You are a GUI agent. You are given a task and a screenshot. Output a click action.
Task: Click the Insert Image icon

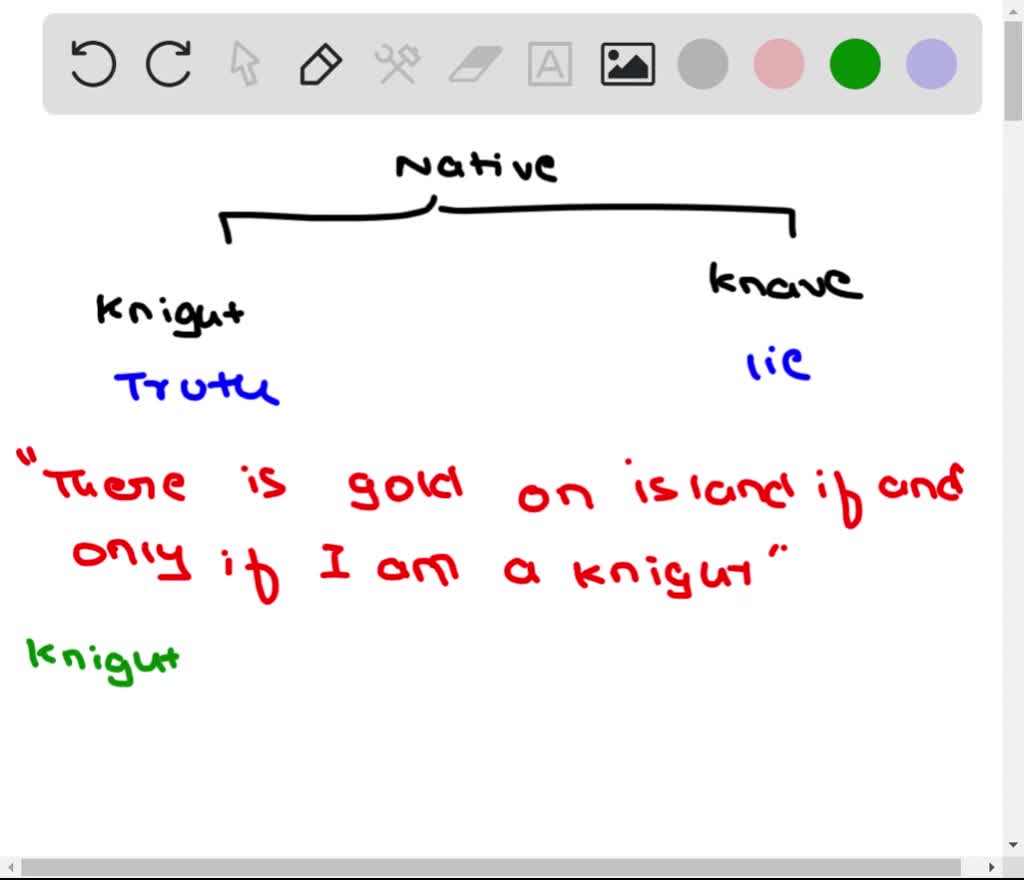point(626,63)
